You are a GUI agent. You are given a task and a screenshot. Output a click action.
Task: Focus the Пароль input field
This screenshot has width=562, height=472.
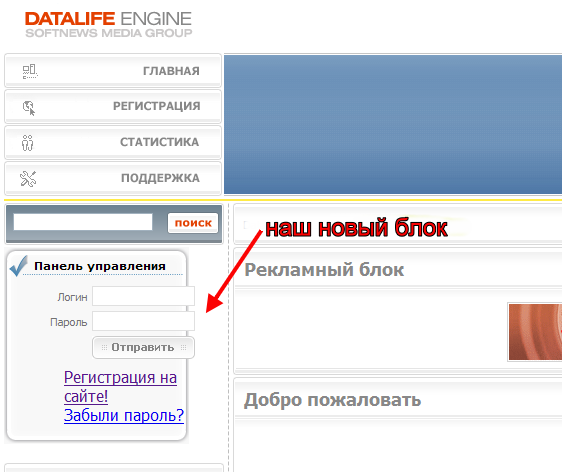click(x=143, y=321)
